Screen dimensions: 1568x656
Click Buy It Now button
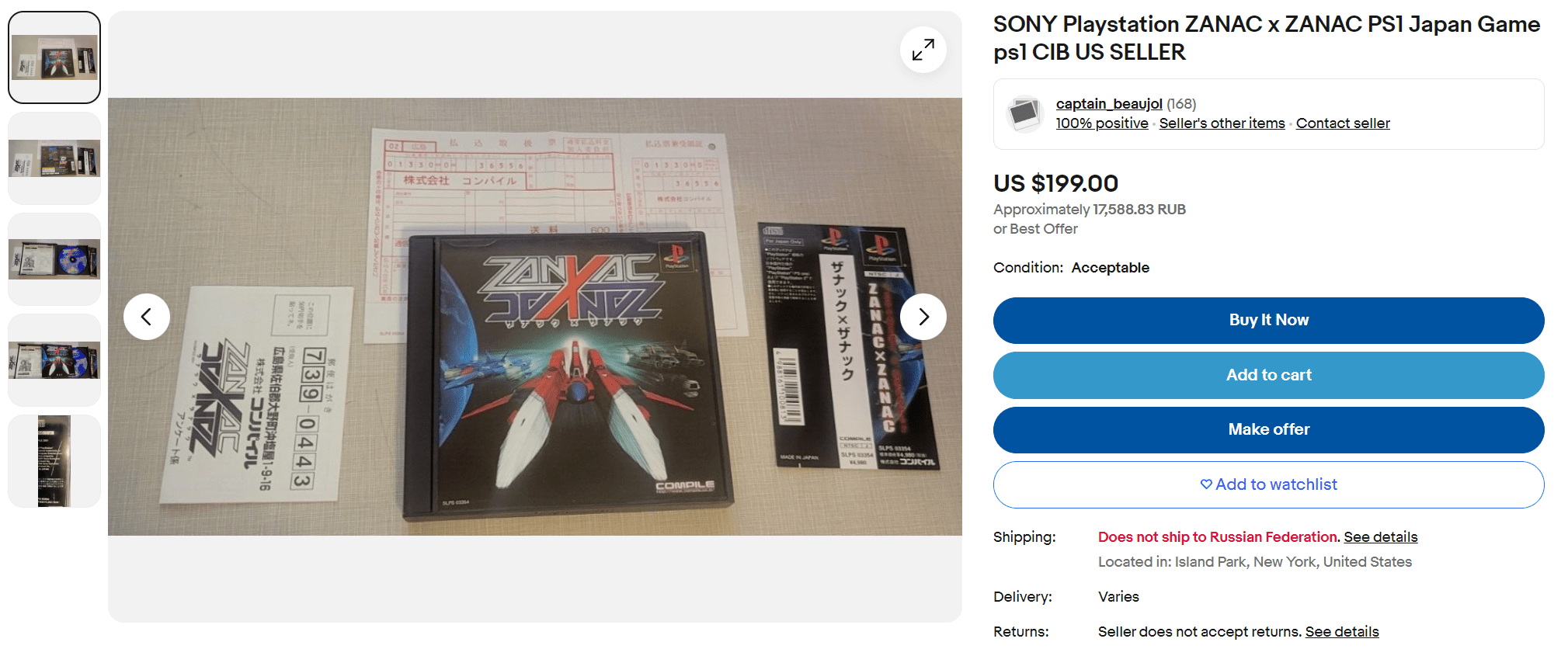tap(1268, 321)
